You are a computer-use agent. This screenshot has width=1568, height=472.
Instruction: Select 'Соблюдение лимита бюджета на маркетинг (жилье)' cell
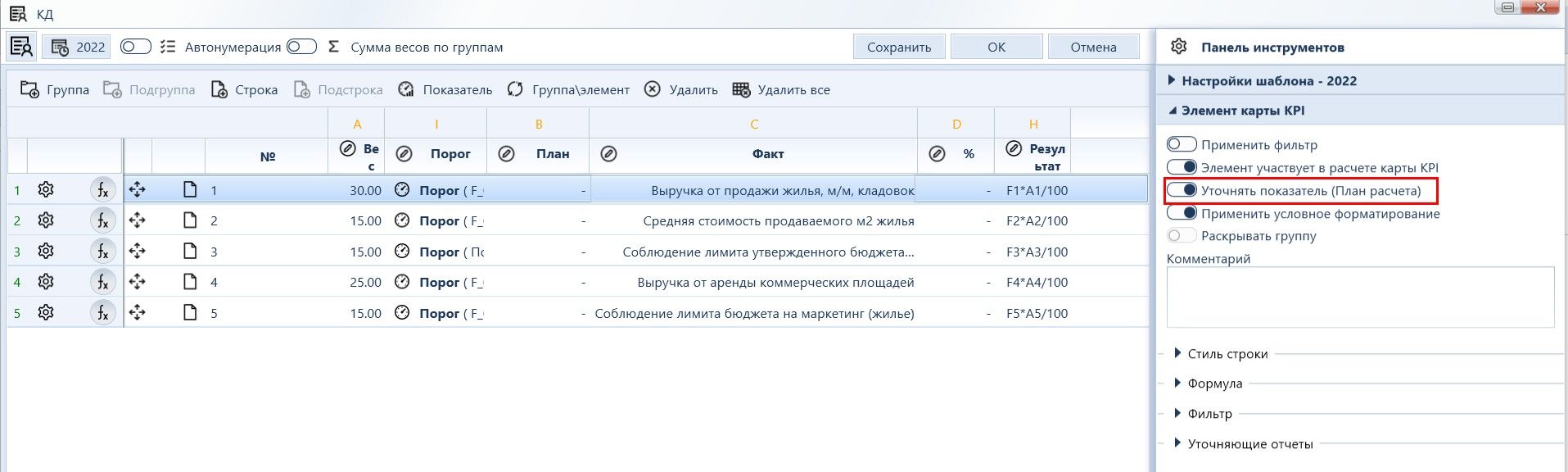click(754, 313)
